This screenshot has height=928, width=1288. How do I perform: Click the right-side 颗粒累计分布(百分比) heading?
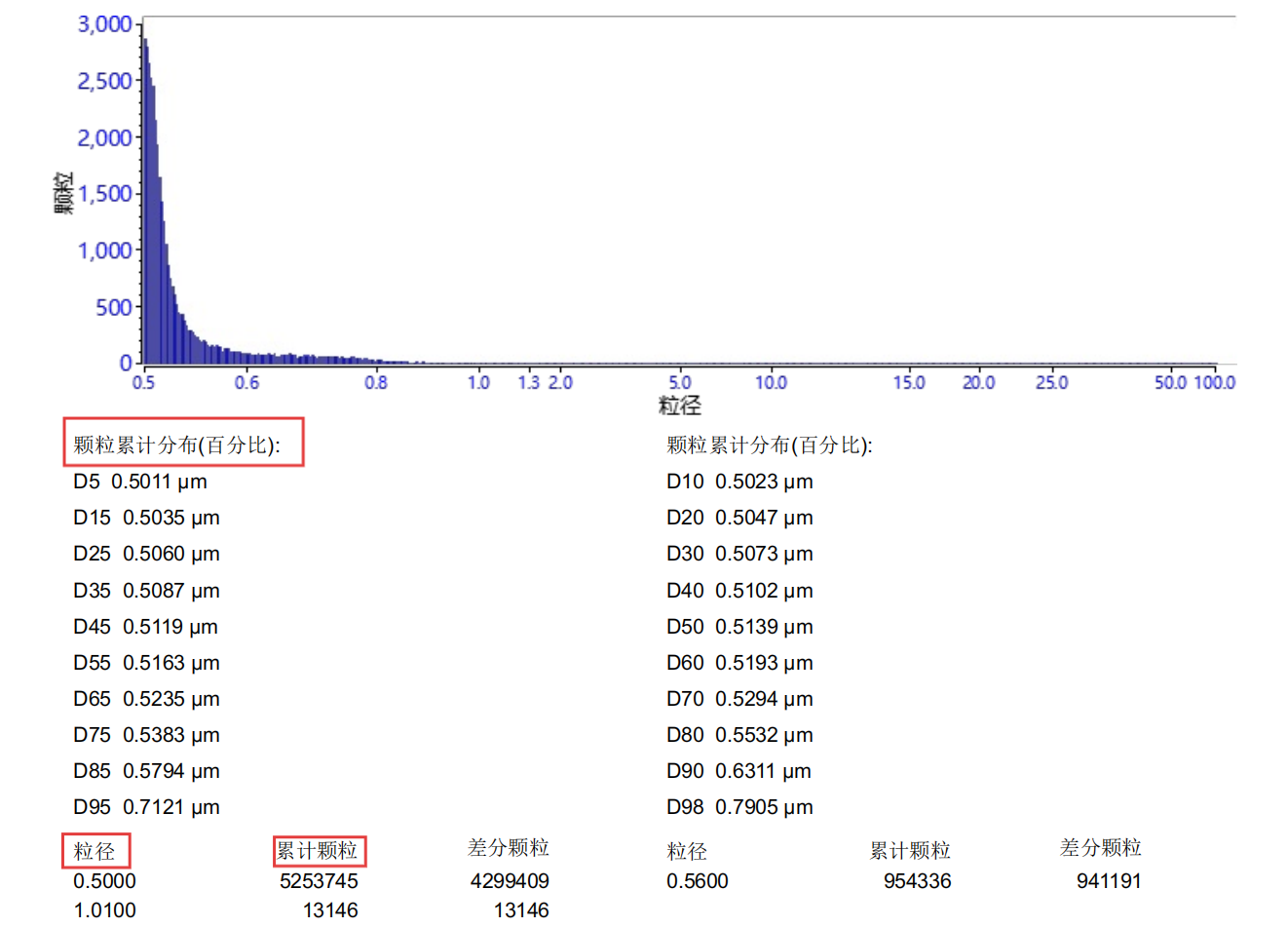770,445
